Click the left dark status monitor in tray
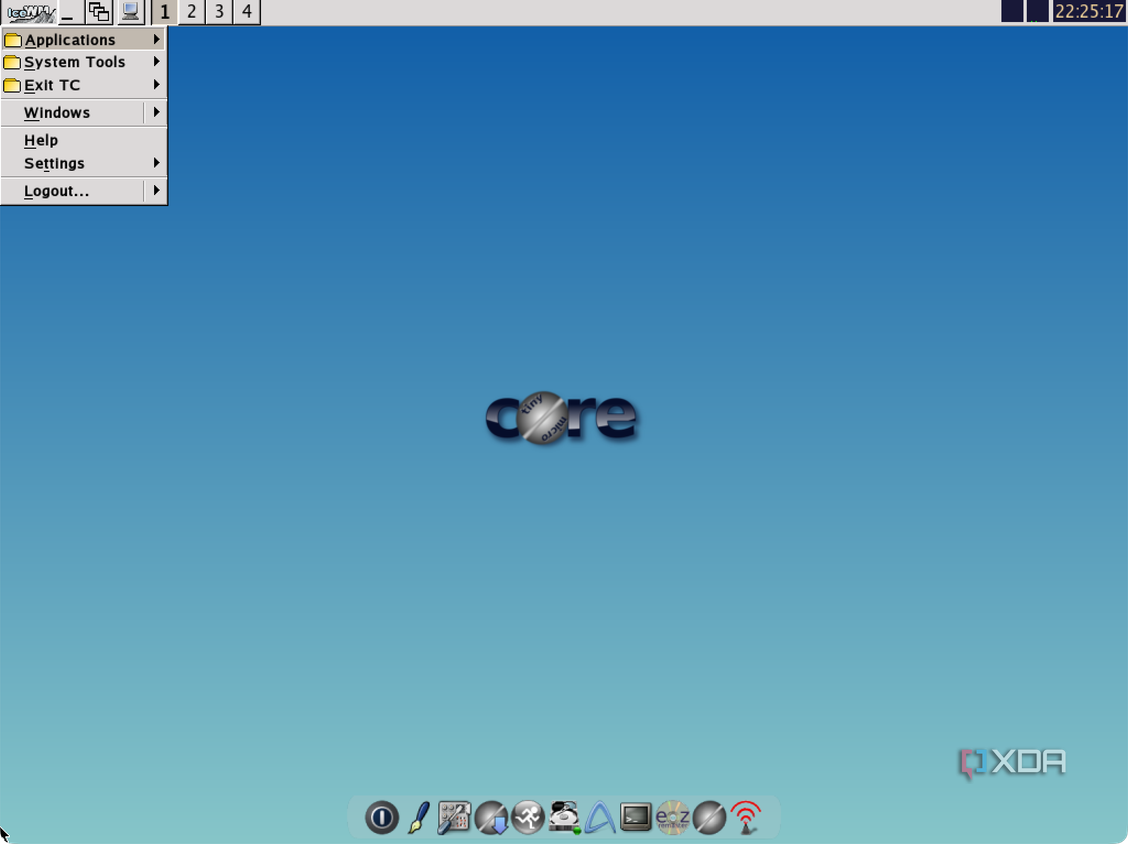Screen dimensions: 1128x844 coord(1012,12)
